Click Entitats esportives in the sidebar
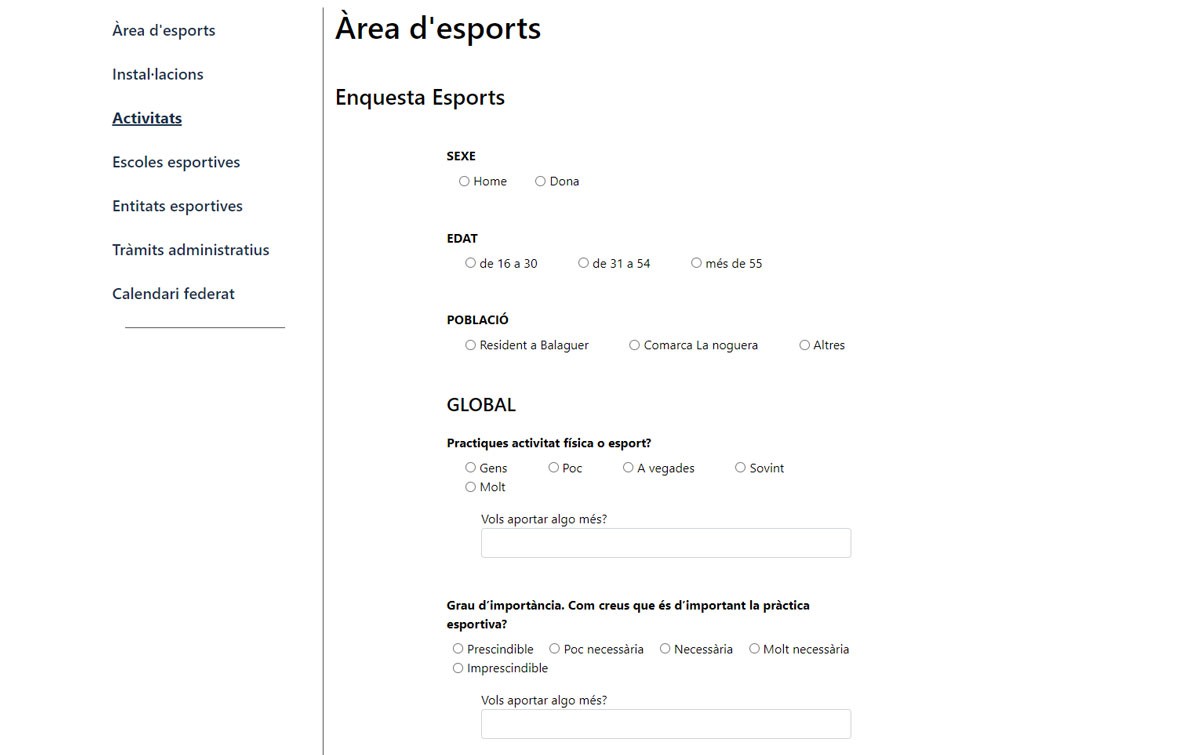The height and width of the screenshot is (755, 1200). [x=177, y=206]
